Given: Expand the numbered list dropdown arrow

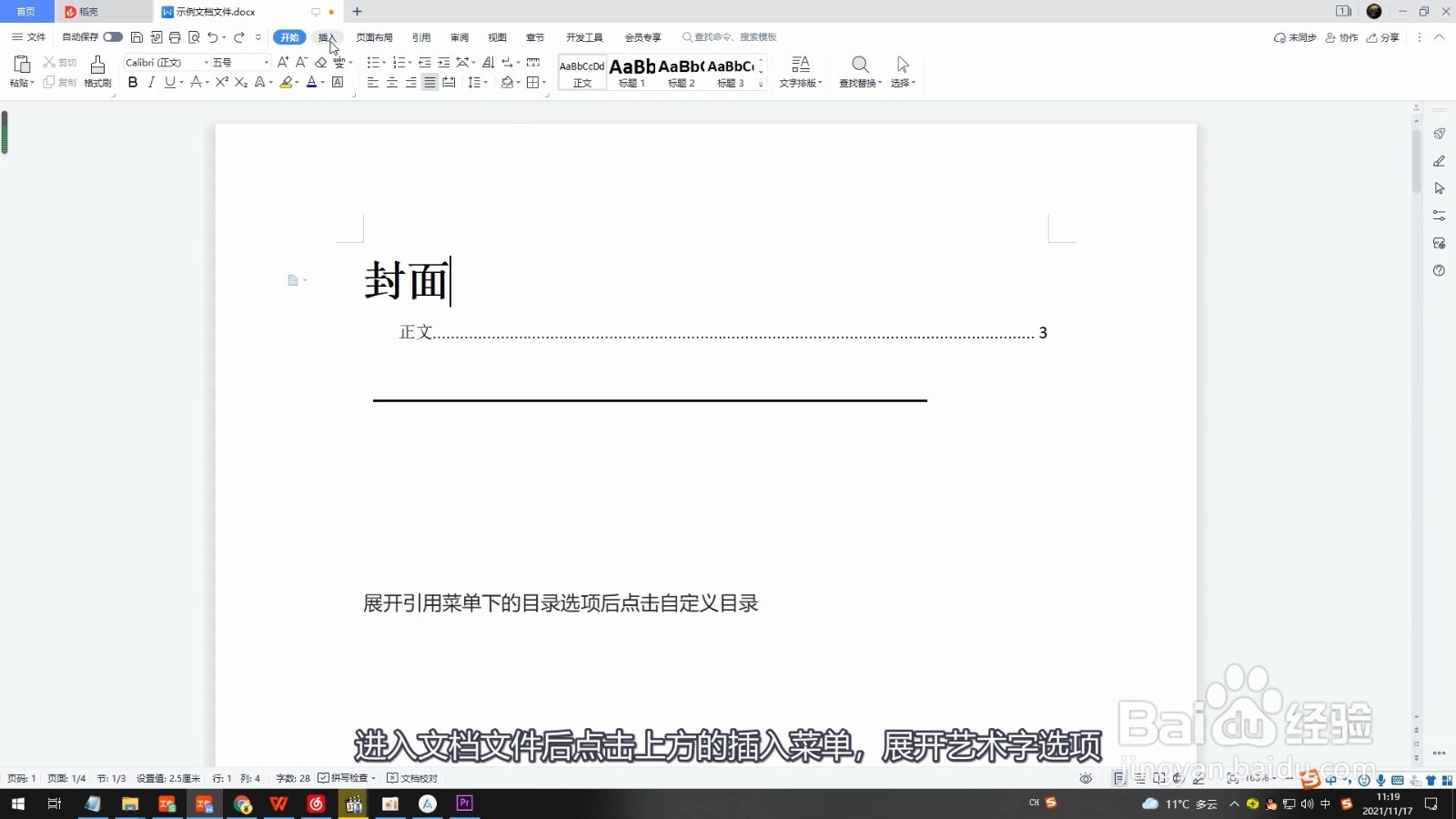Looking at the screenshot, I should click(409, 63).
